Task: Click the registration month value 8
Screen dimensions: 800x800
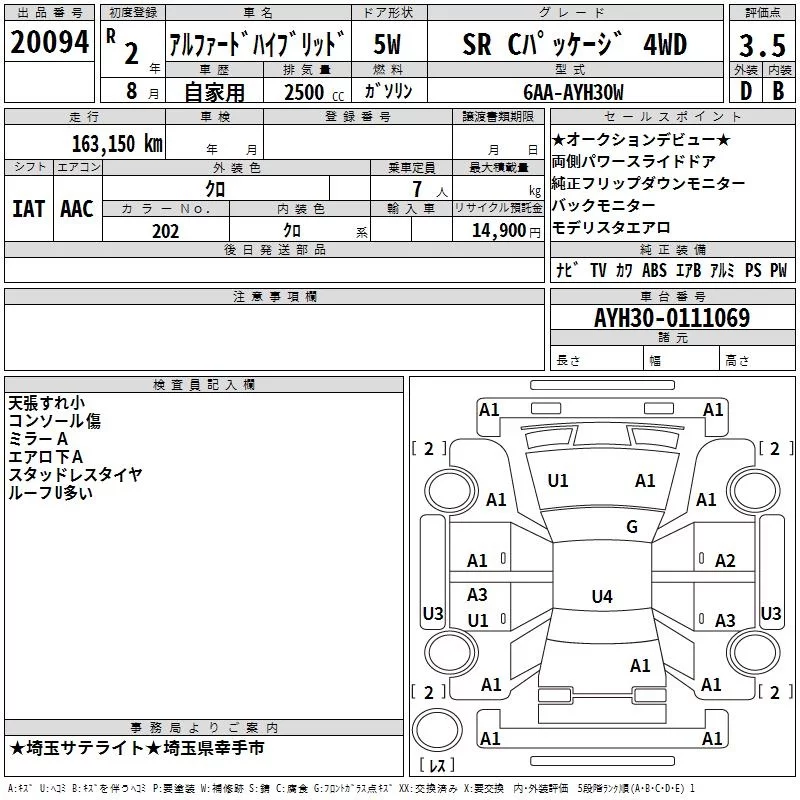Action: 132,91
